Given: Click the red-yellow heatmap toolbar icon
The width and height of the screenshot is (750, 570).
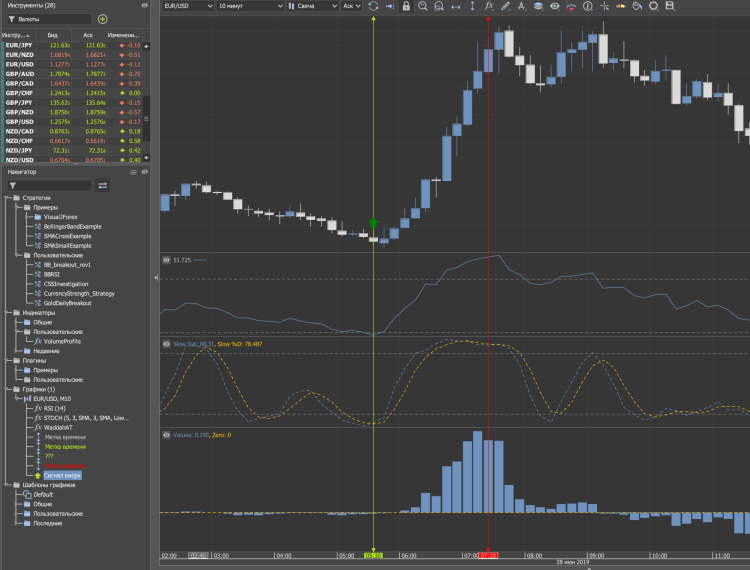Looking at the screenshot, I should coord(620,6).
